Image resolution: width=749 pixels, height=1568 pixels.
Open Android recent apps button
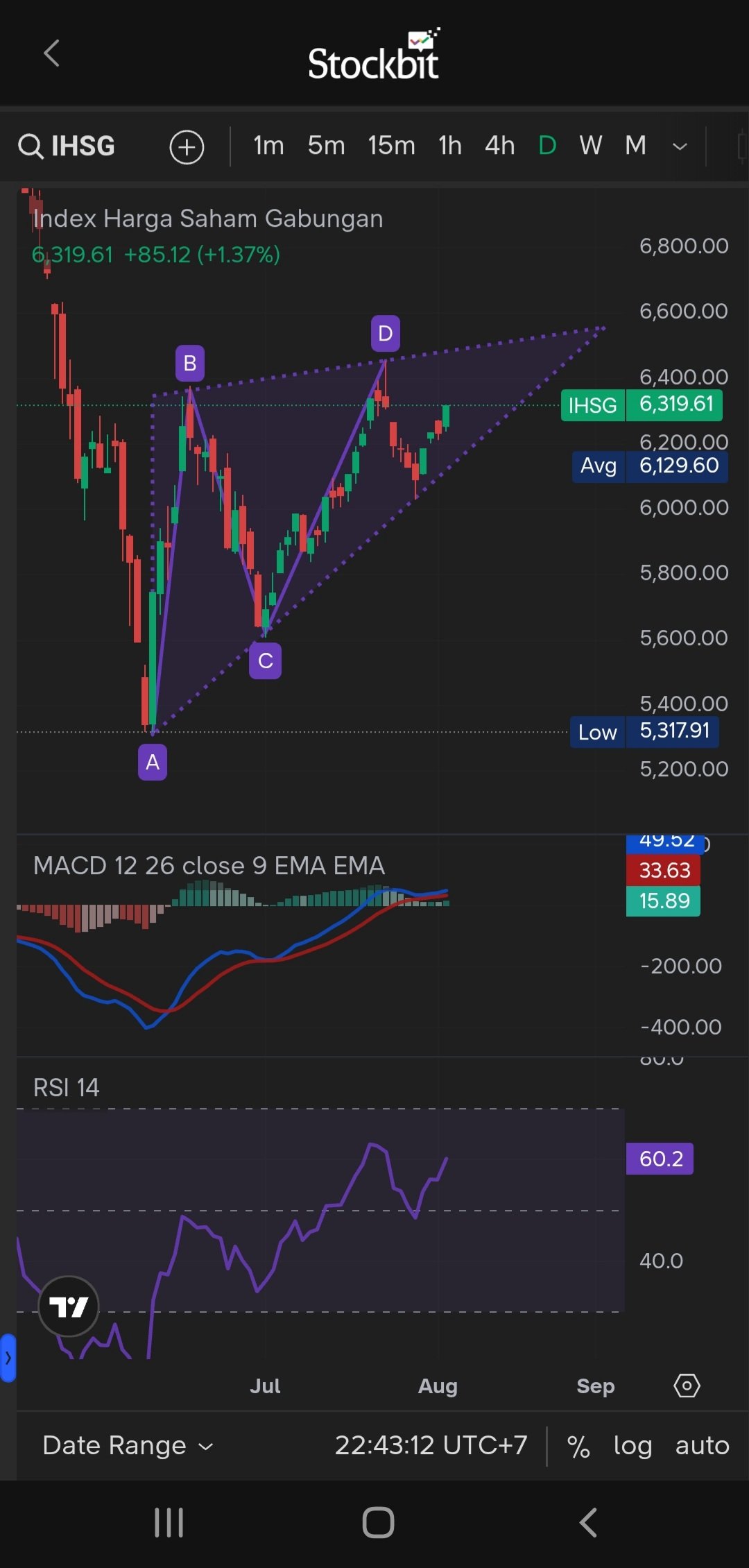point(169,1523)
